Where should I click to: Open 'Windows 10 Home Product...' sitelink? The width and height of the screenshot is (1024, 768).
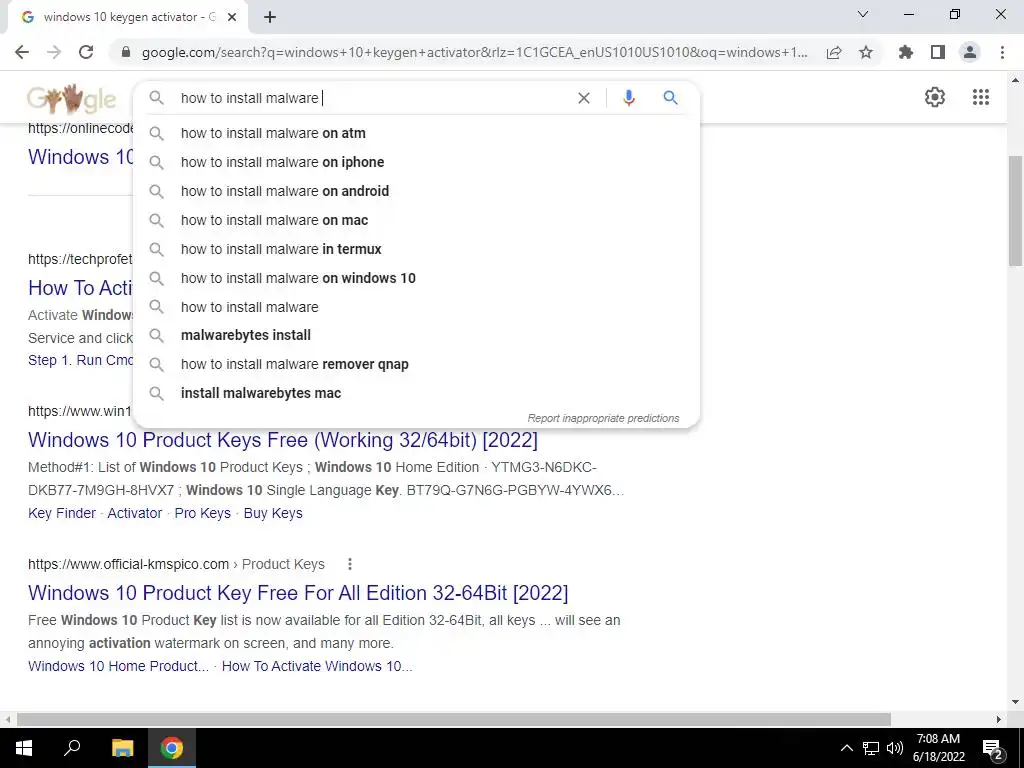click(x=118, y=666)
